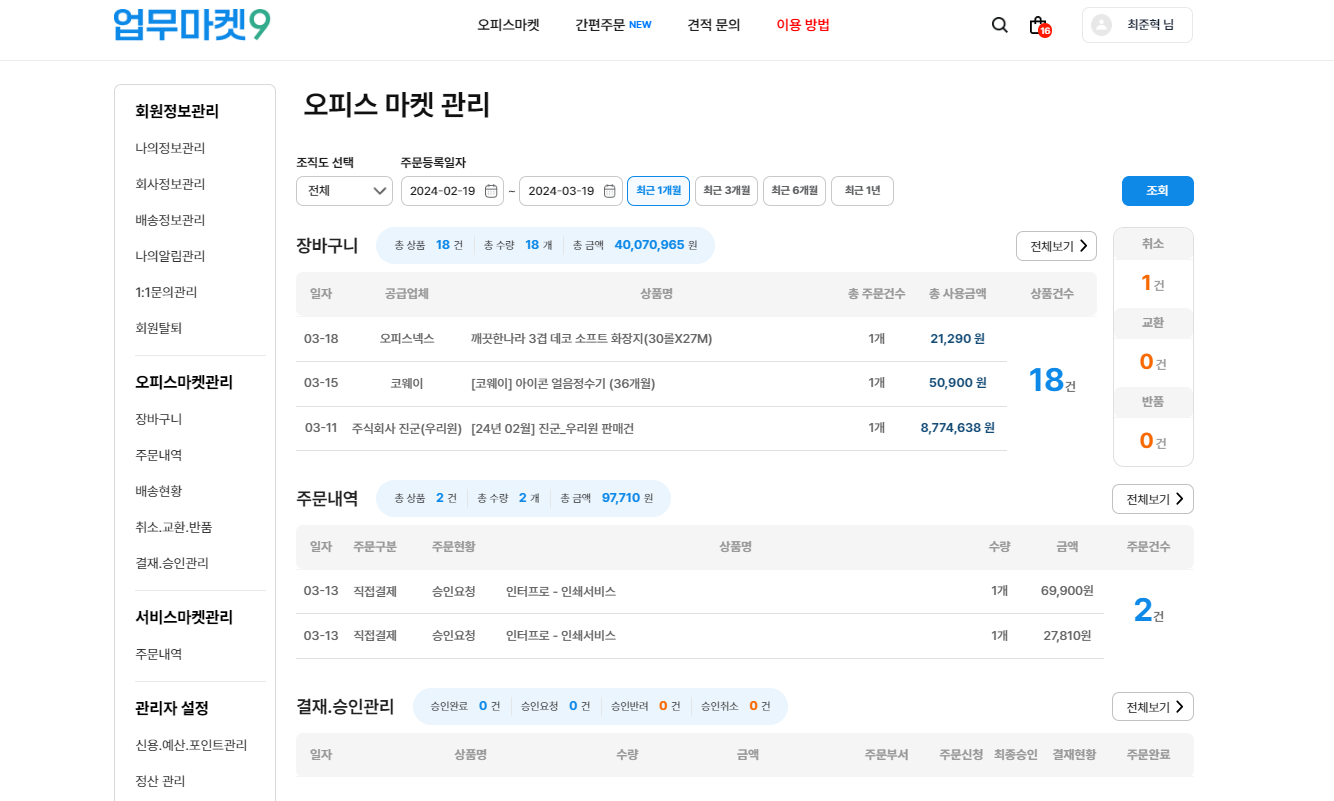The image size is (1334, 801).
Task: Click the search magnifier icon
Action: pos(999,25)
